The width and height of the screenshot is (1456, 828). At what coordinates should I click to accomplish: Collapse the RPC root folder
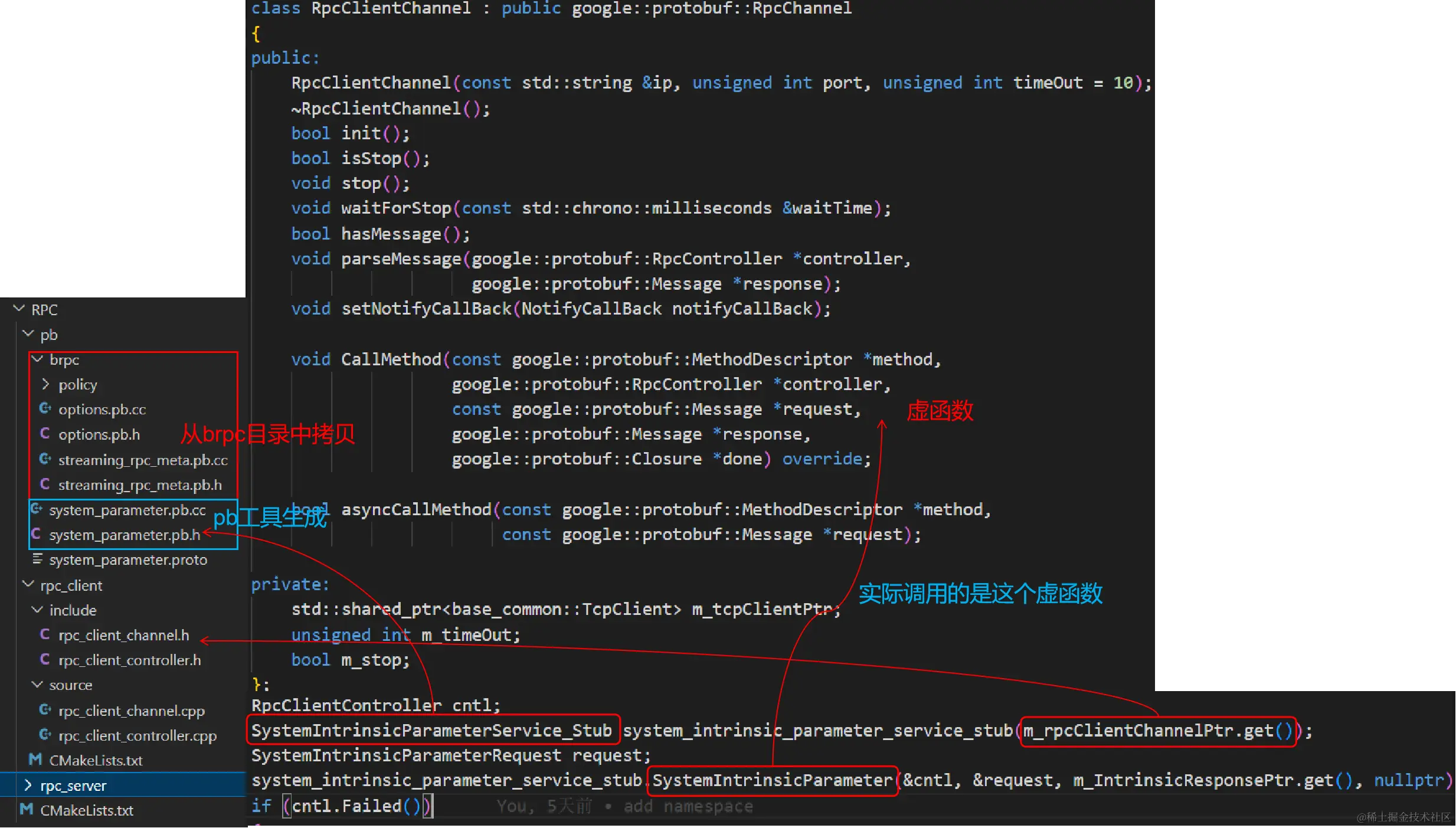[x=19, y=309]
